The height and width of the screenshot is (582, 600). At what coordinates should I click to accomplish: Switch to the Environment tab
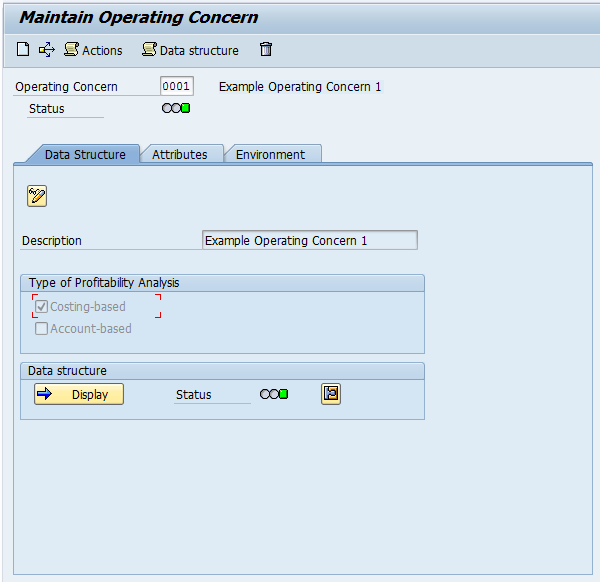271,154
